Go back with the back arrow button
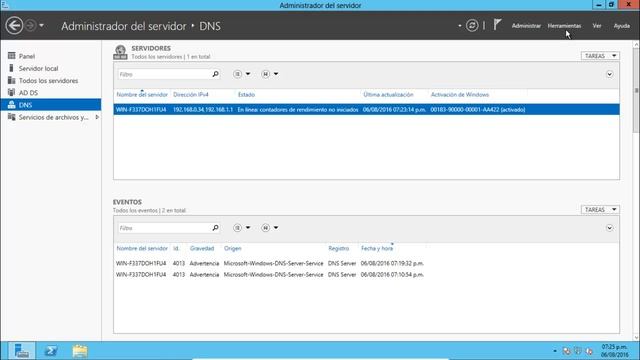Screen dimensions: 640x360 coord(14,26)
